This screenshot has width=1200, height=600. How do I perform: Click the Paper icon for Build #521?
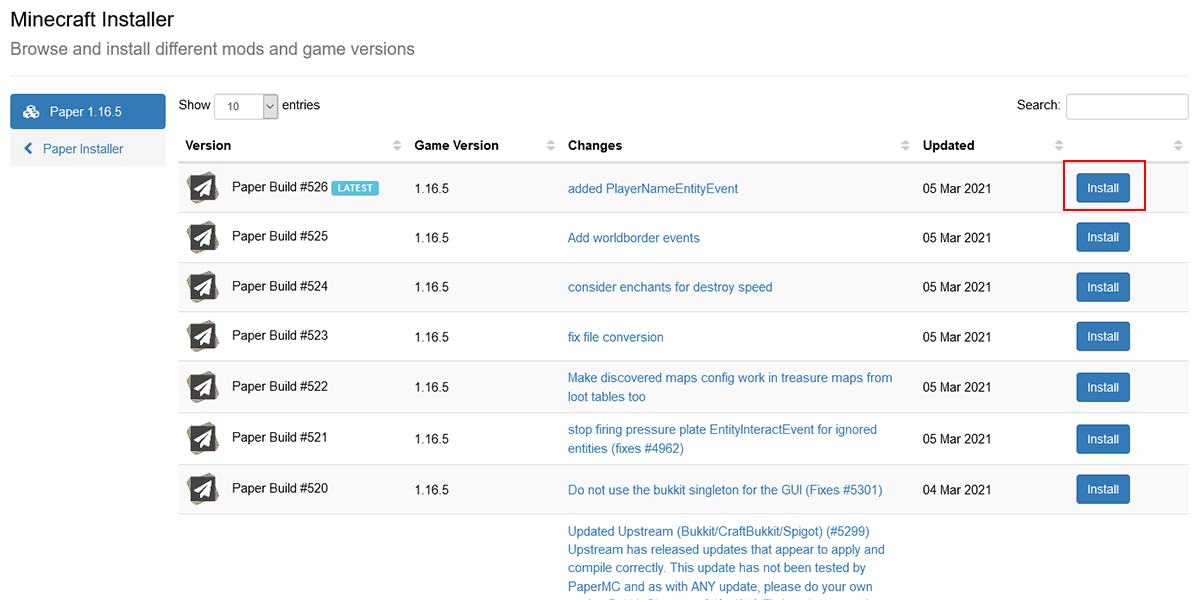pyautogui.click(x=203, y=438)
